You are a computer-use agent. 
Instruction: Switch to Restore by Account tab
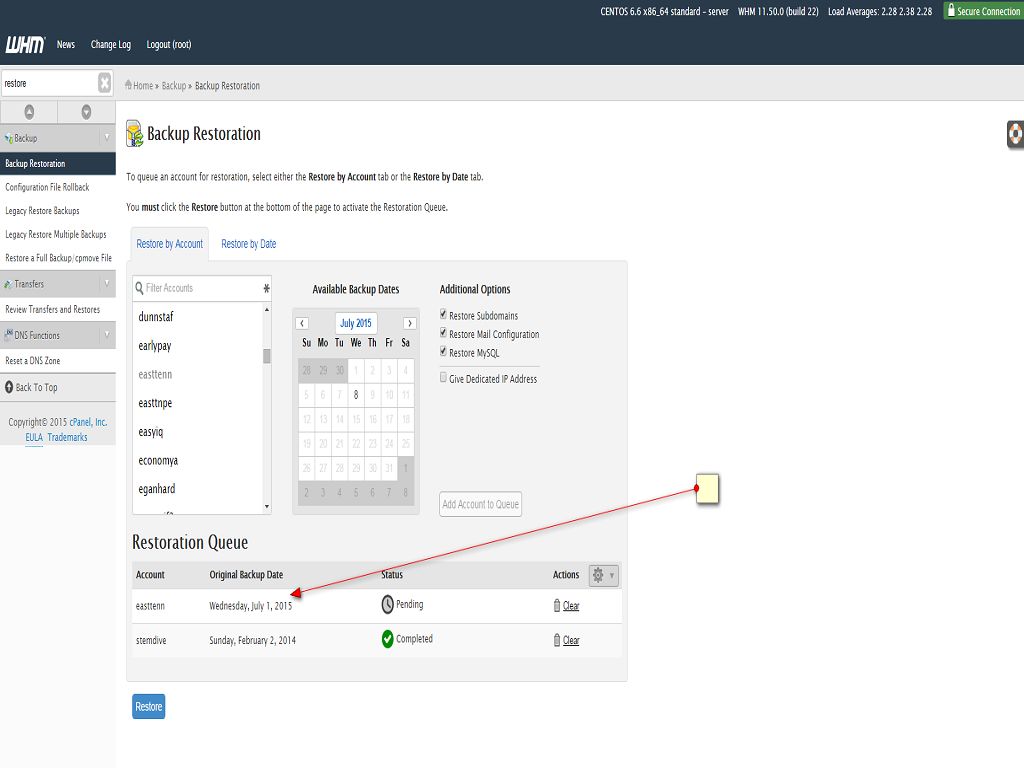click(170, 244)
